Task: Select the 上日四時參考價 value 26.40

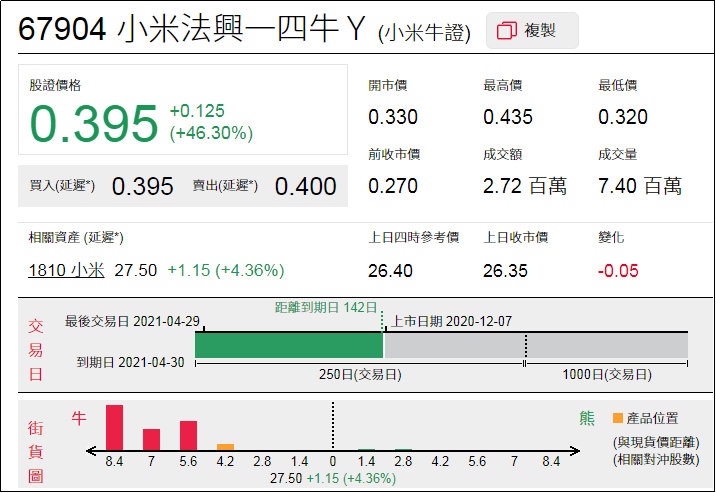Action: 390,271
